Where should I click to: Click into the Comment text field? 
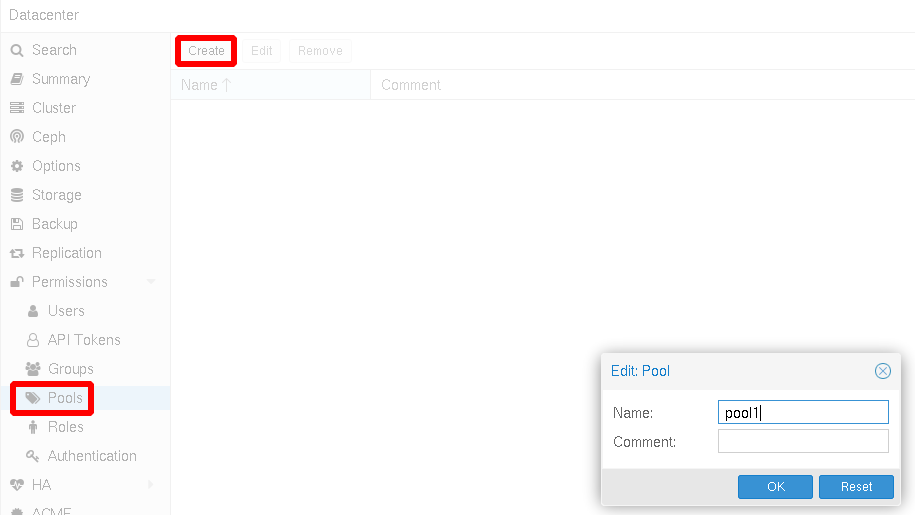point(803,441)
